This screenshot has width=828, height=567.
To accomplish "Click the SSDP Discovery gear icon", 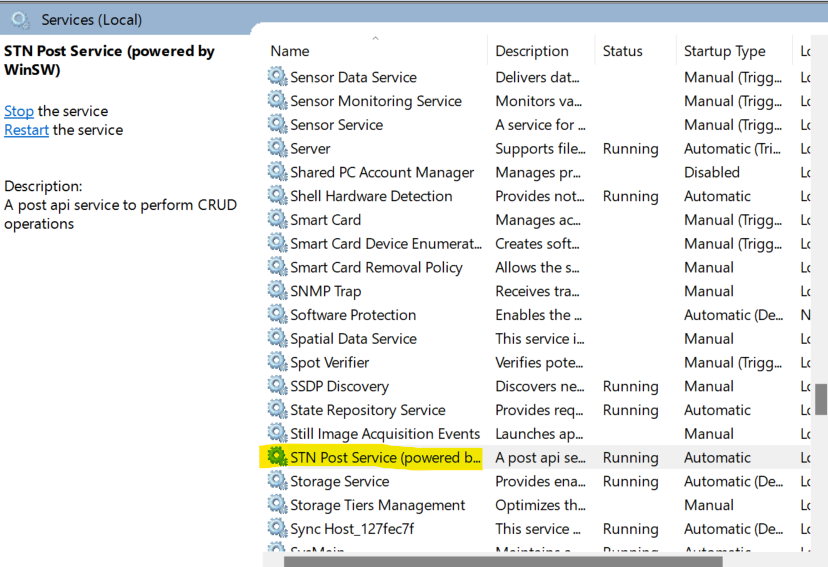I will (277, 385).
